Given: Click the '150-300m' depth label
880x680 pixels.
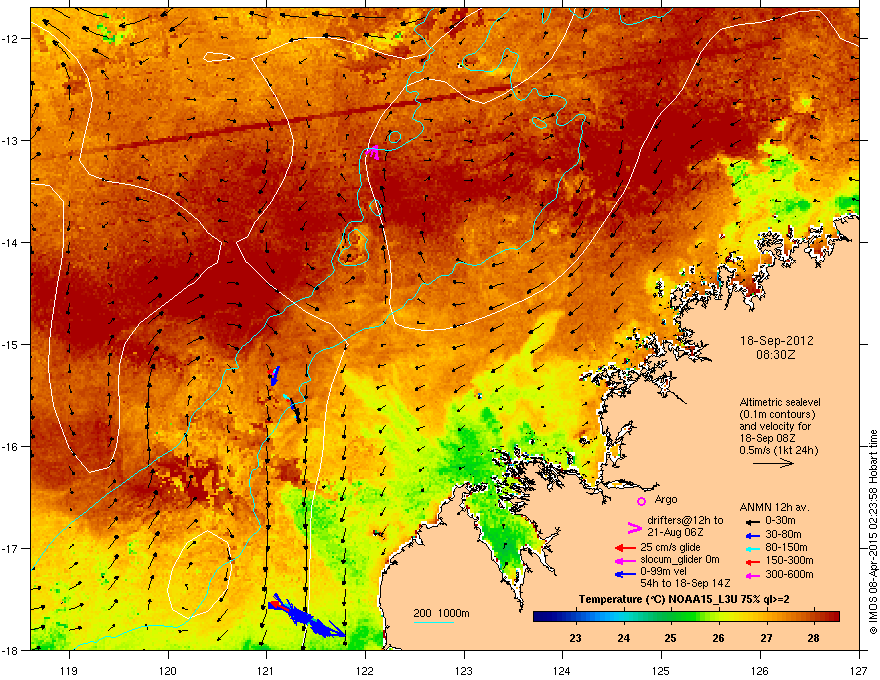Looking at the screenshot, I should (789, 560).
